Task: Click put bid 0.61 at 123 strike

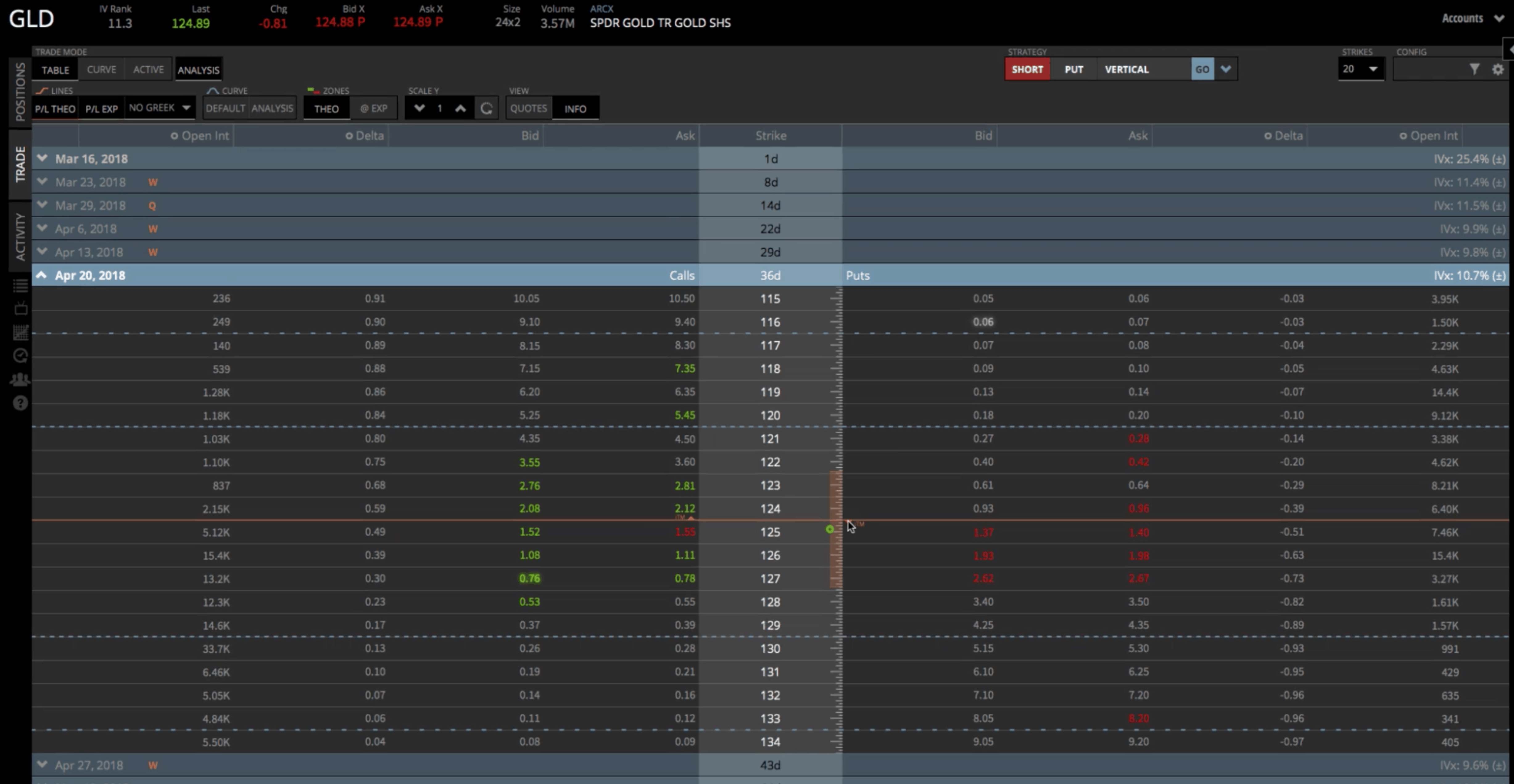Action: click(983, 485)
